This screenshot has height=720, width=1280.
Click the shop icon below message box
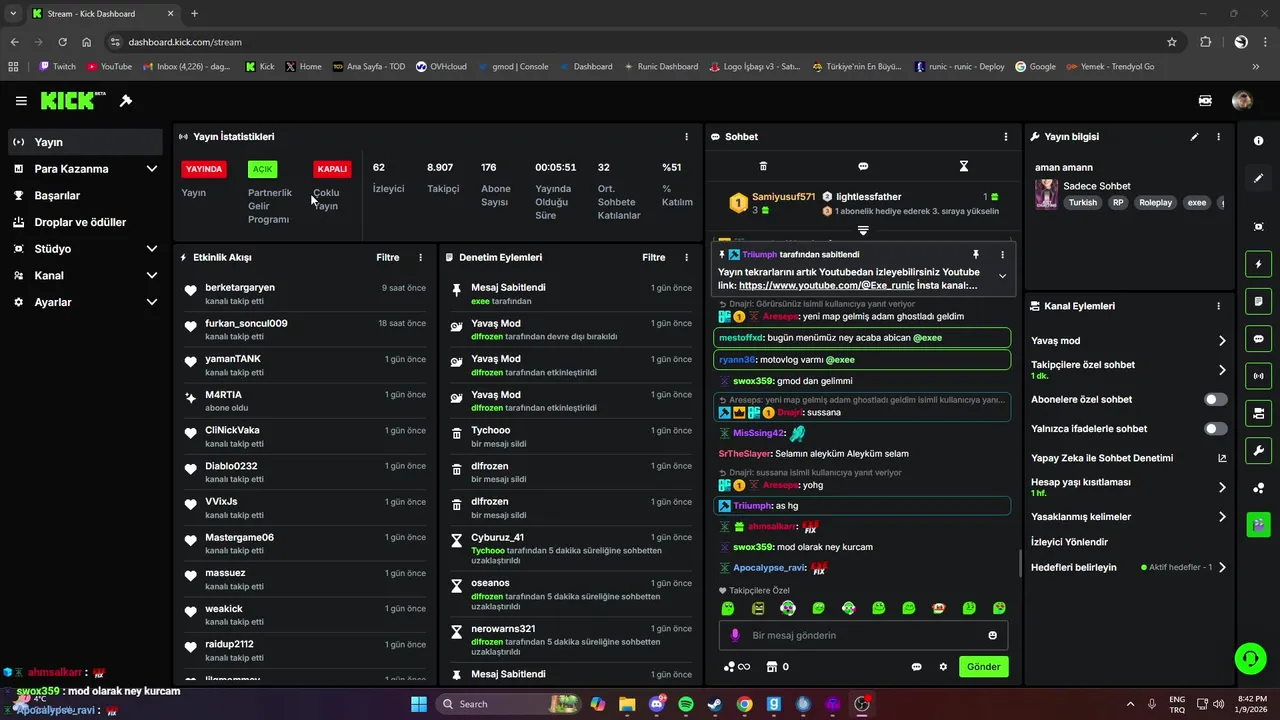[x=771, y=667]
